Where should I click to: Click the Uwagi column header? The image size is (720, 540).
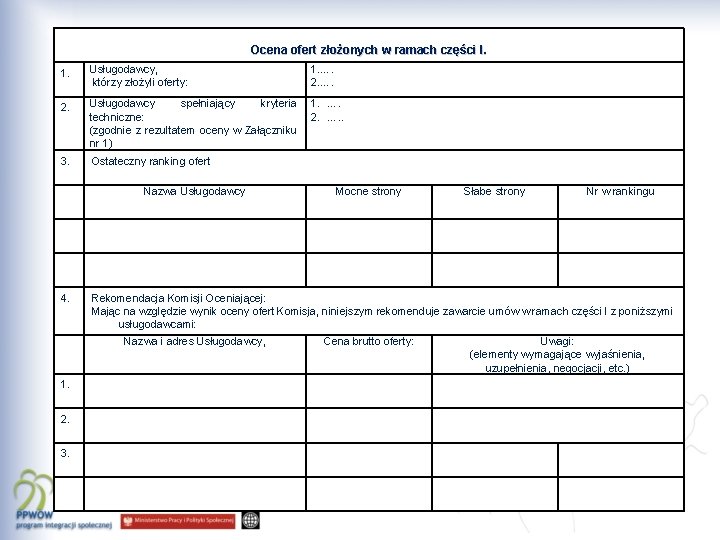pyautogui.click(x=558, y=354)
